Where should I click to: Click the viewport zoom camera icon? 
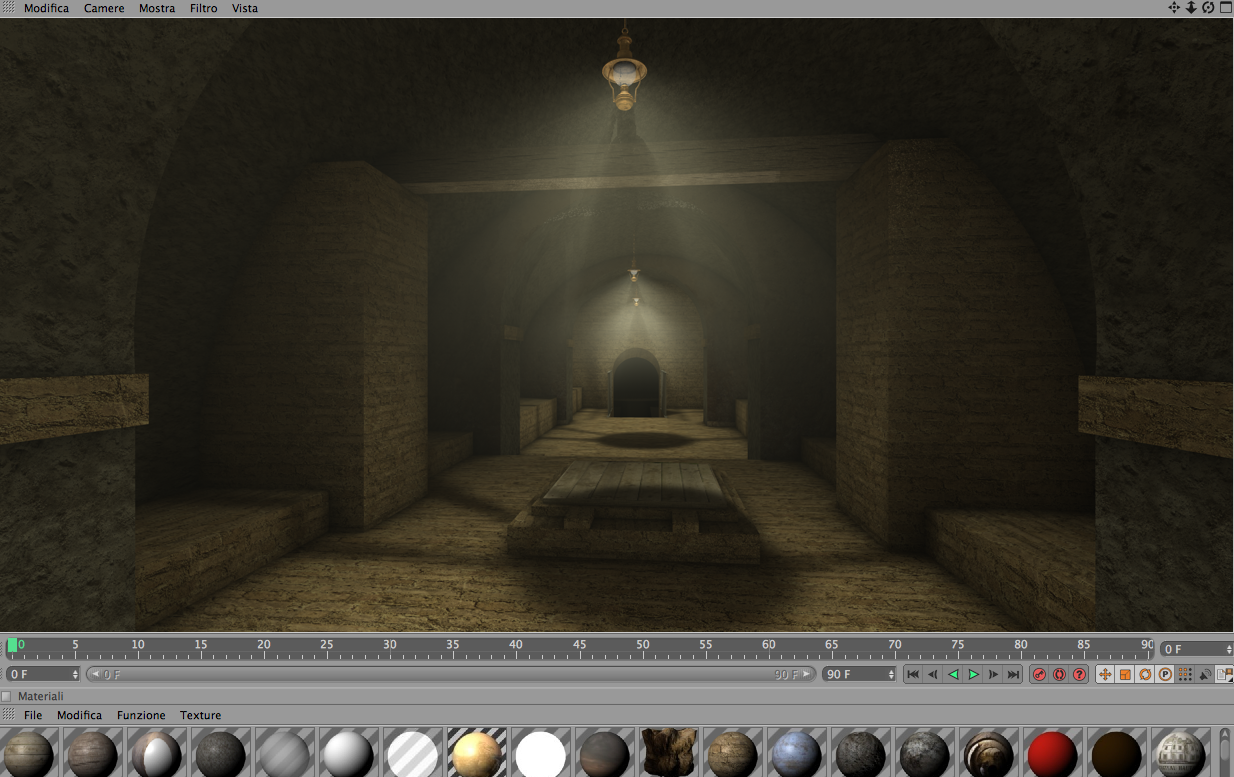coord(1191,8)
